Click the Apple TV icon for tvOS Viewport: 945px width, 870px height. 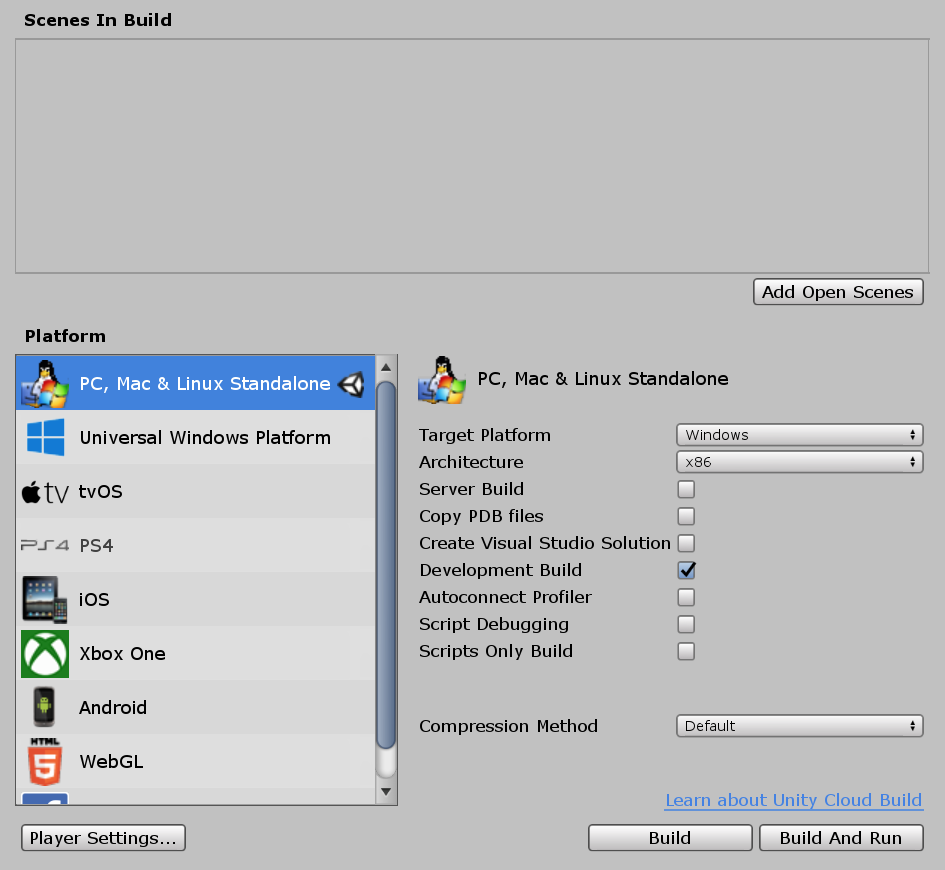[x=45, y=492]
